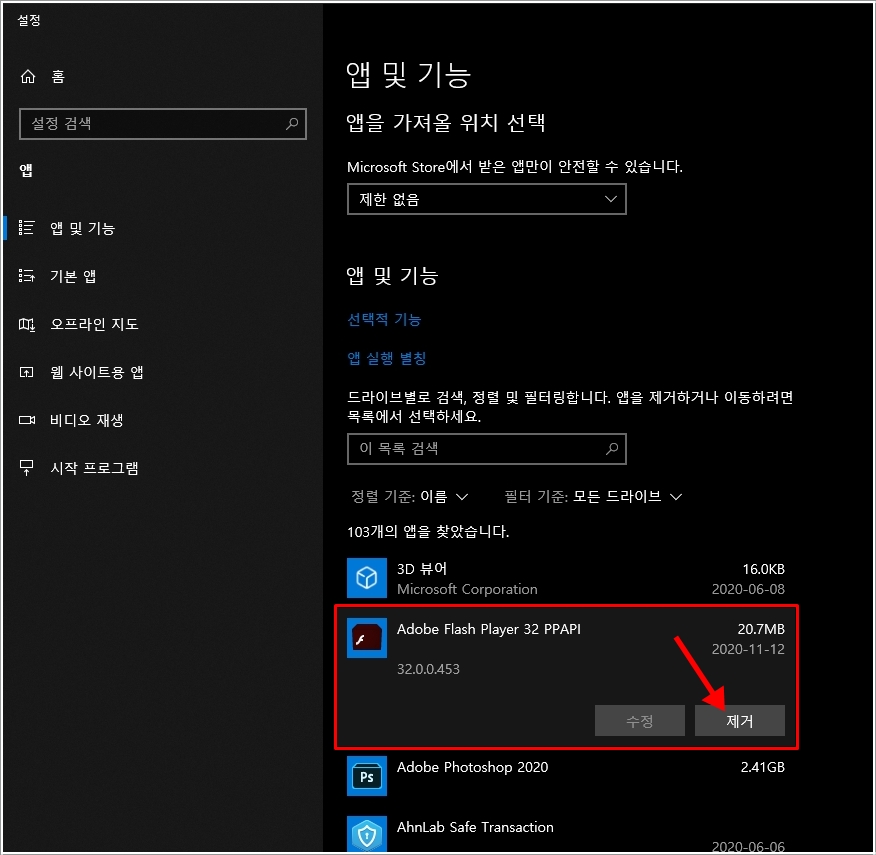Click the 16.0KB size value
The image size is (876, 855).
tap(763, 569)
